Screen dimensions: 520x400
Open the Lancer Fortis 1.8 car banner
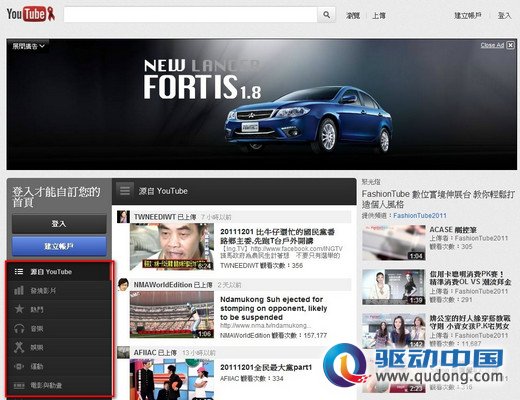tap(262, 104)
